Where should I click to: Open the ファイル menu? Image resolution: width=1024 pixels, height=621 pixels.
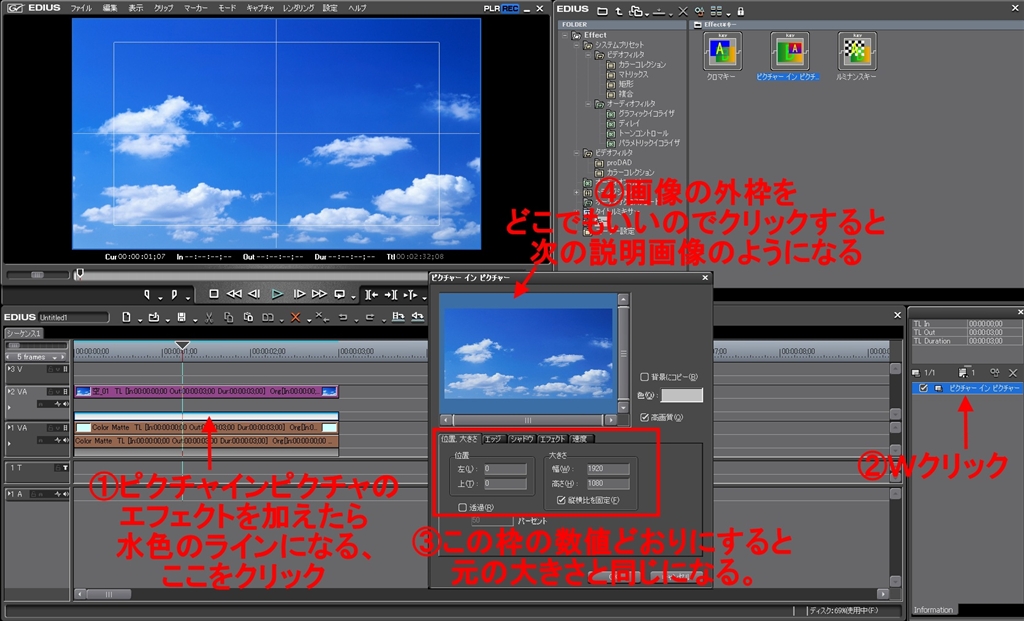point(81,7)
